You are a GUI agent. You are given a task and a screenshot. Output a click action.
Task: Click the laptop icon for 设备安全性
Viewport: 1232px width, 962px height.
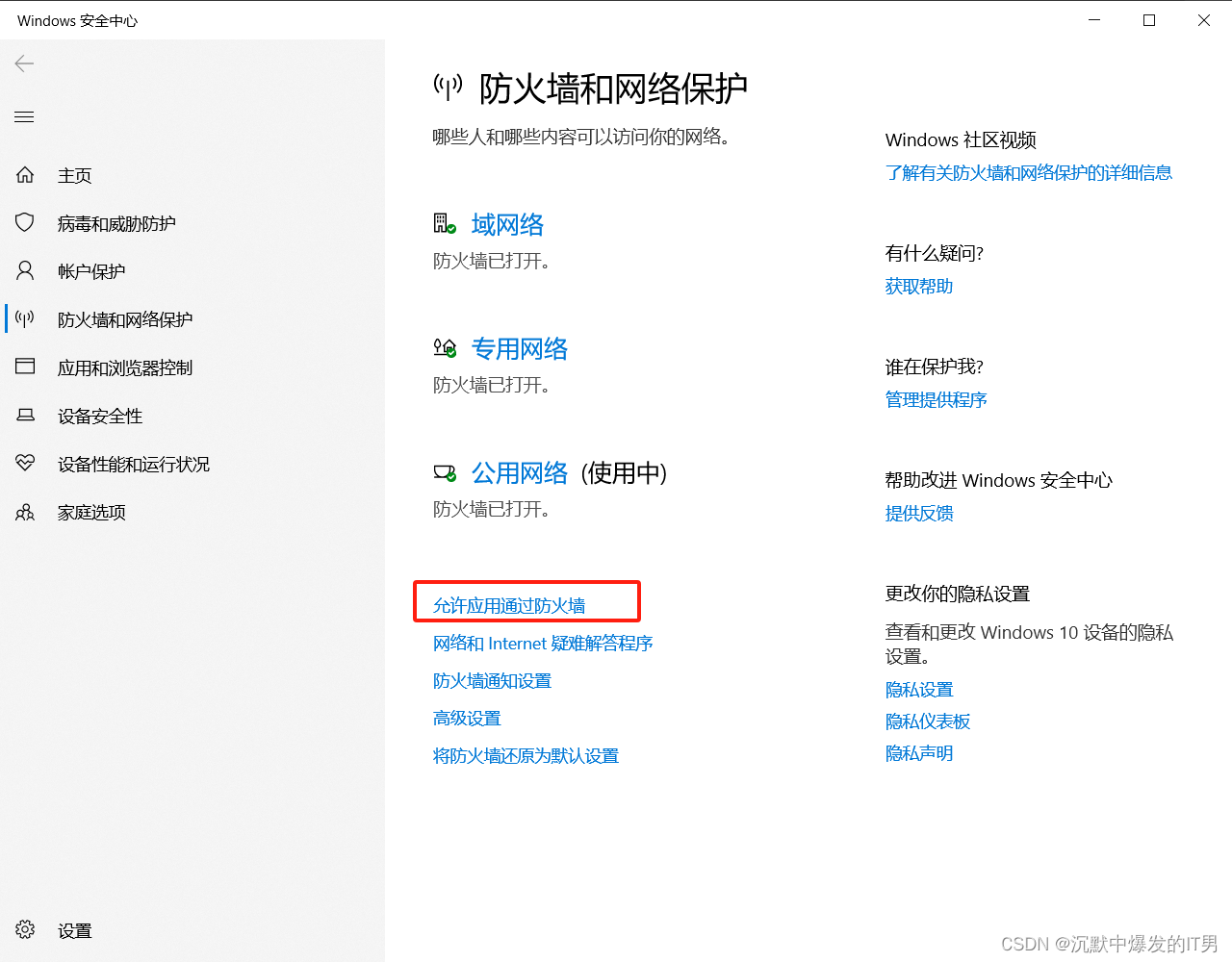click(x=25, y=416)
